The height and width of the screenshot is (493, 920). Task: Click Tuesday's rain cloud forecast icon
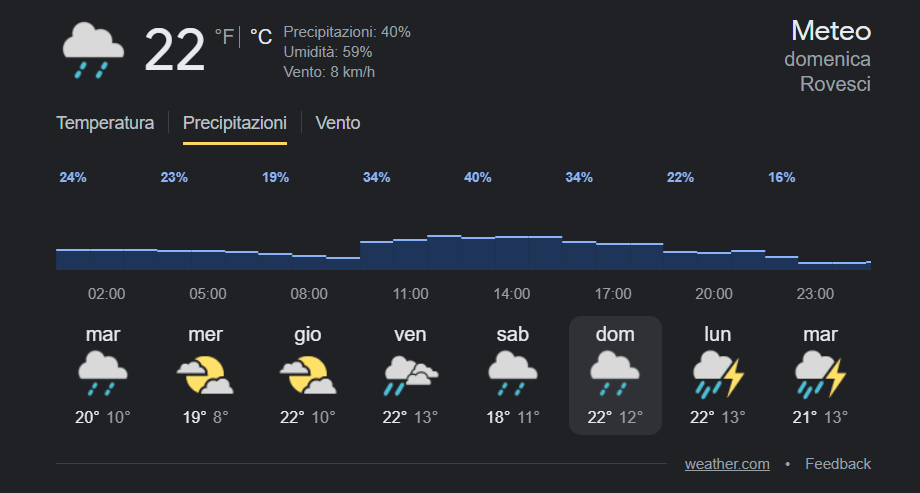[x=104, y=374]
